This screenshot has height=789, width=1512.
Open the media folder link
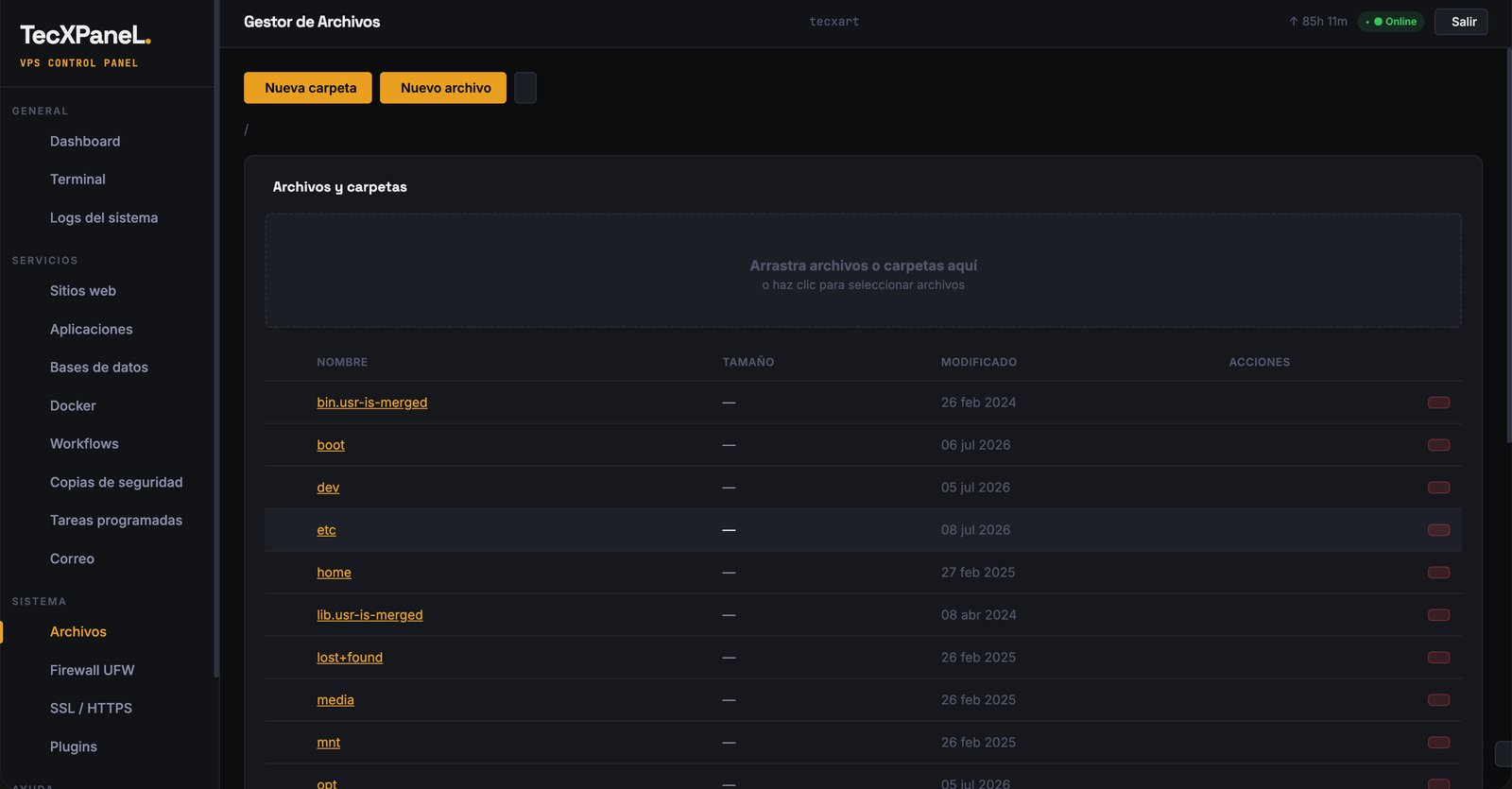[x=335, y=700]
